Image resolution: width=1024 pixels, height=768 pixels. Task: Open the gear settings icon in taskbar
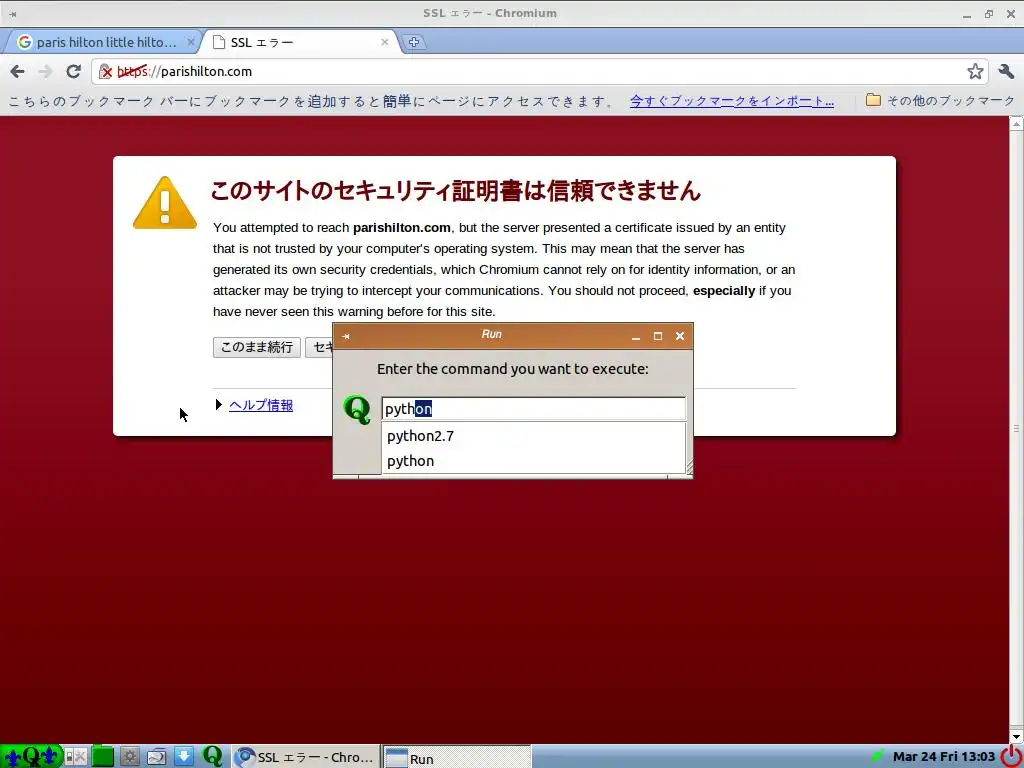129,756
